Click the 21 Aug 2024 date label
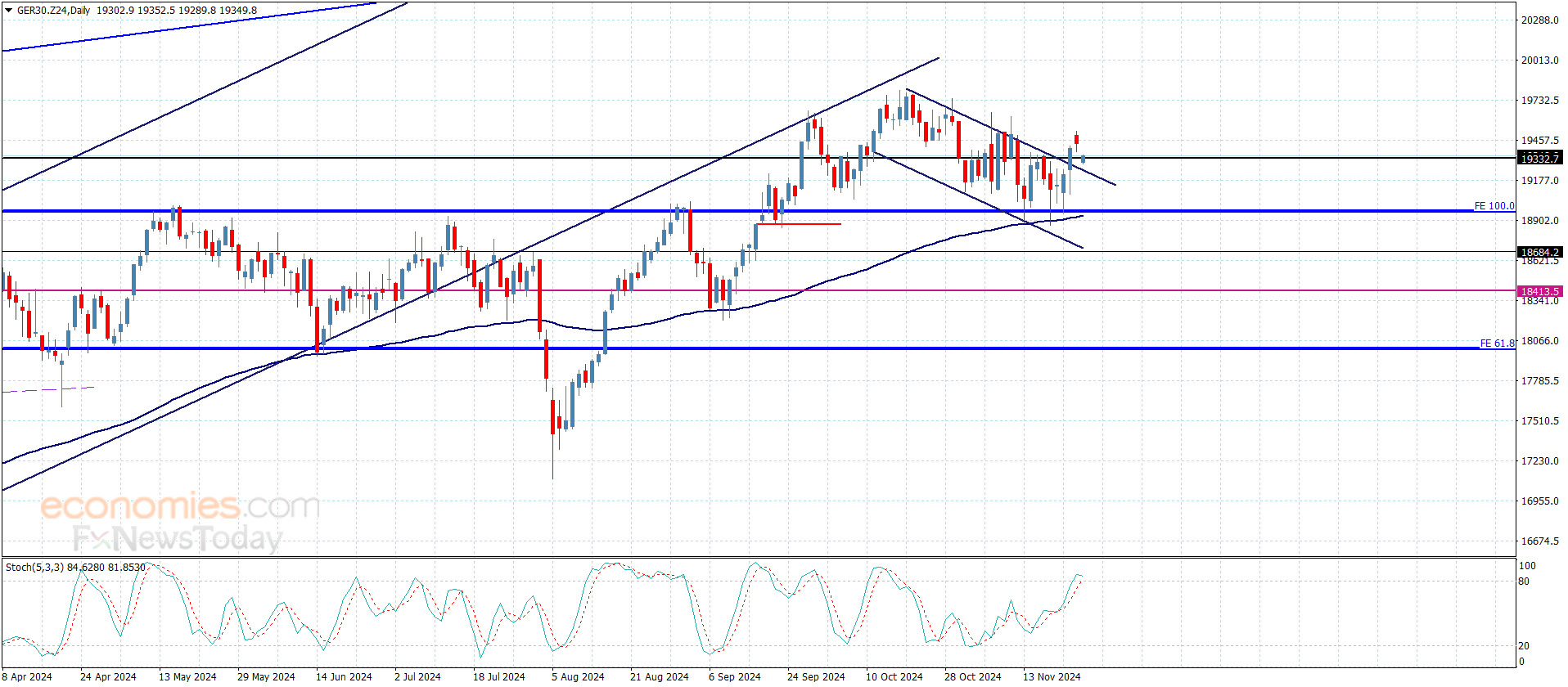The height and width of the screenshot is (687, 1568). pos(660,676)
